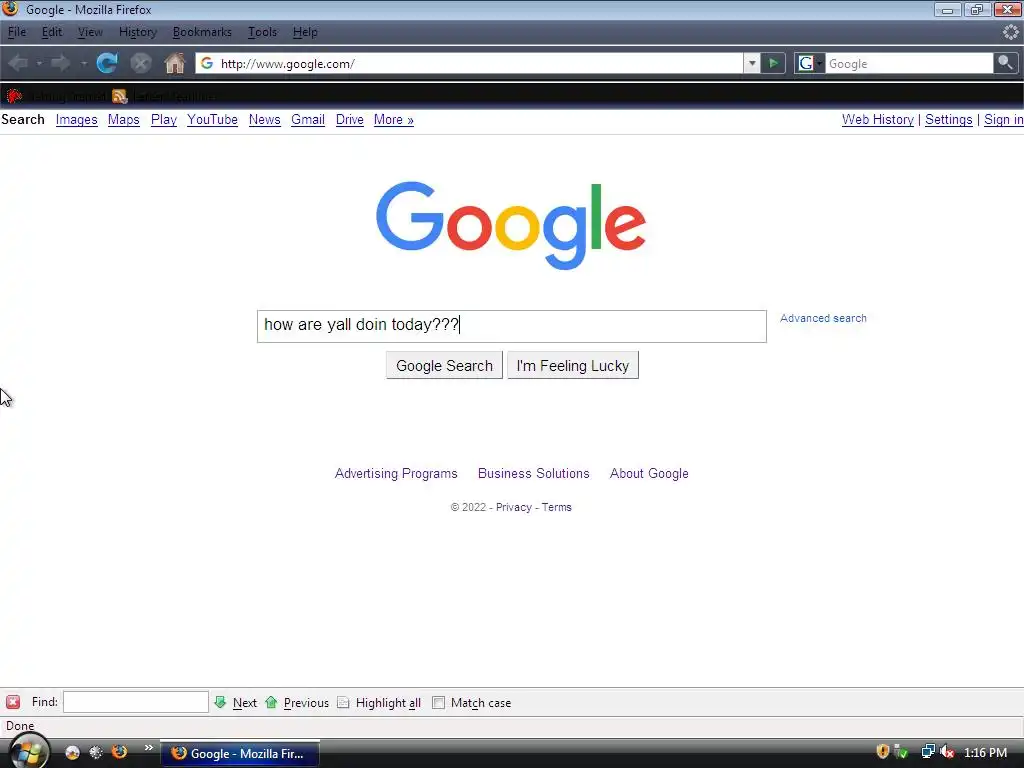Click the Back navigation arrow

19,63
